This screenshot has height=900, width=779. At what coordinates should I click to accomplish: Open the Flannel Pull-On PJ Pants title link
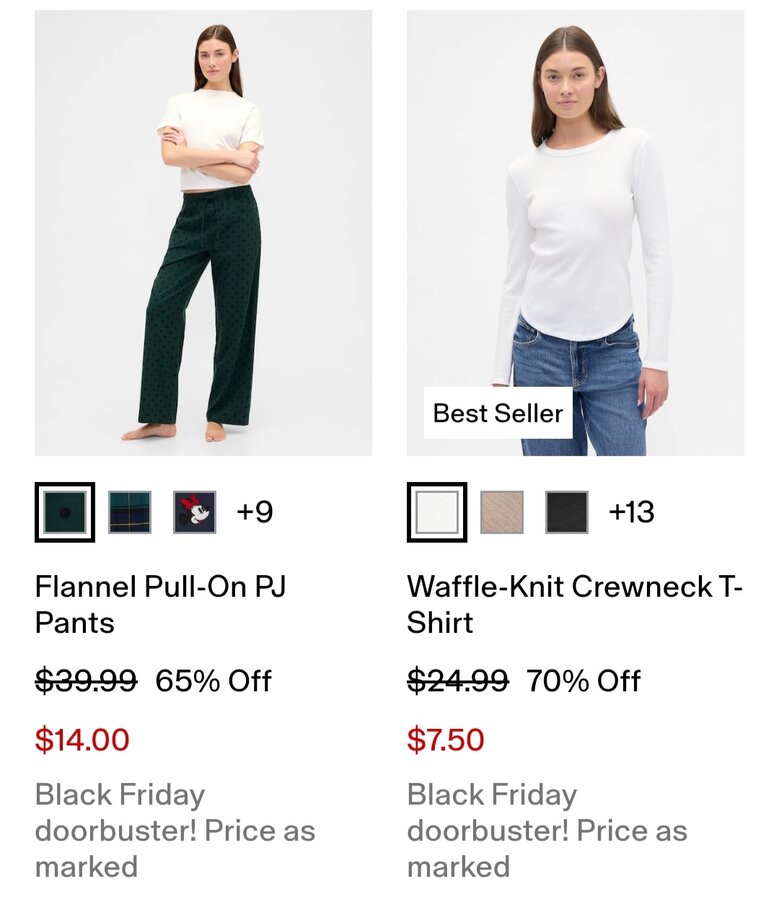pos(160,604)
